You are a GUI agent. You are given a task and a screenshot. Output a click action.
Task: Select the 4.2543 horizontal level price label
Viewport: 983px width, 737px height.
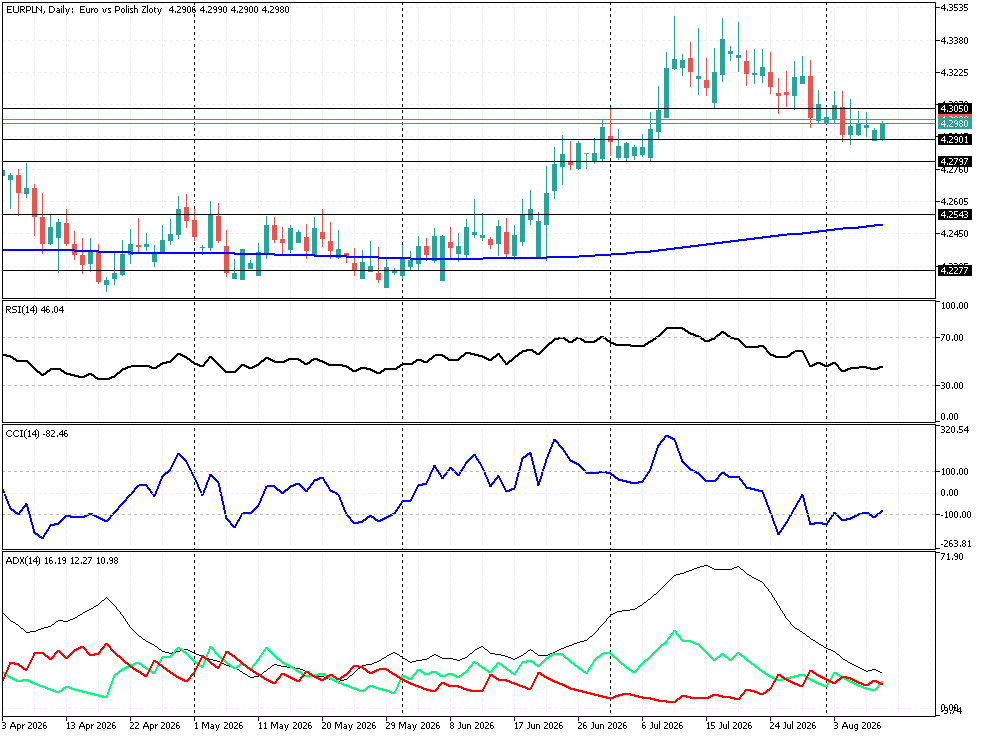tap(954, 215)
